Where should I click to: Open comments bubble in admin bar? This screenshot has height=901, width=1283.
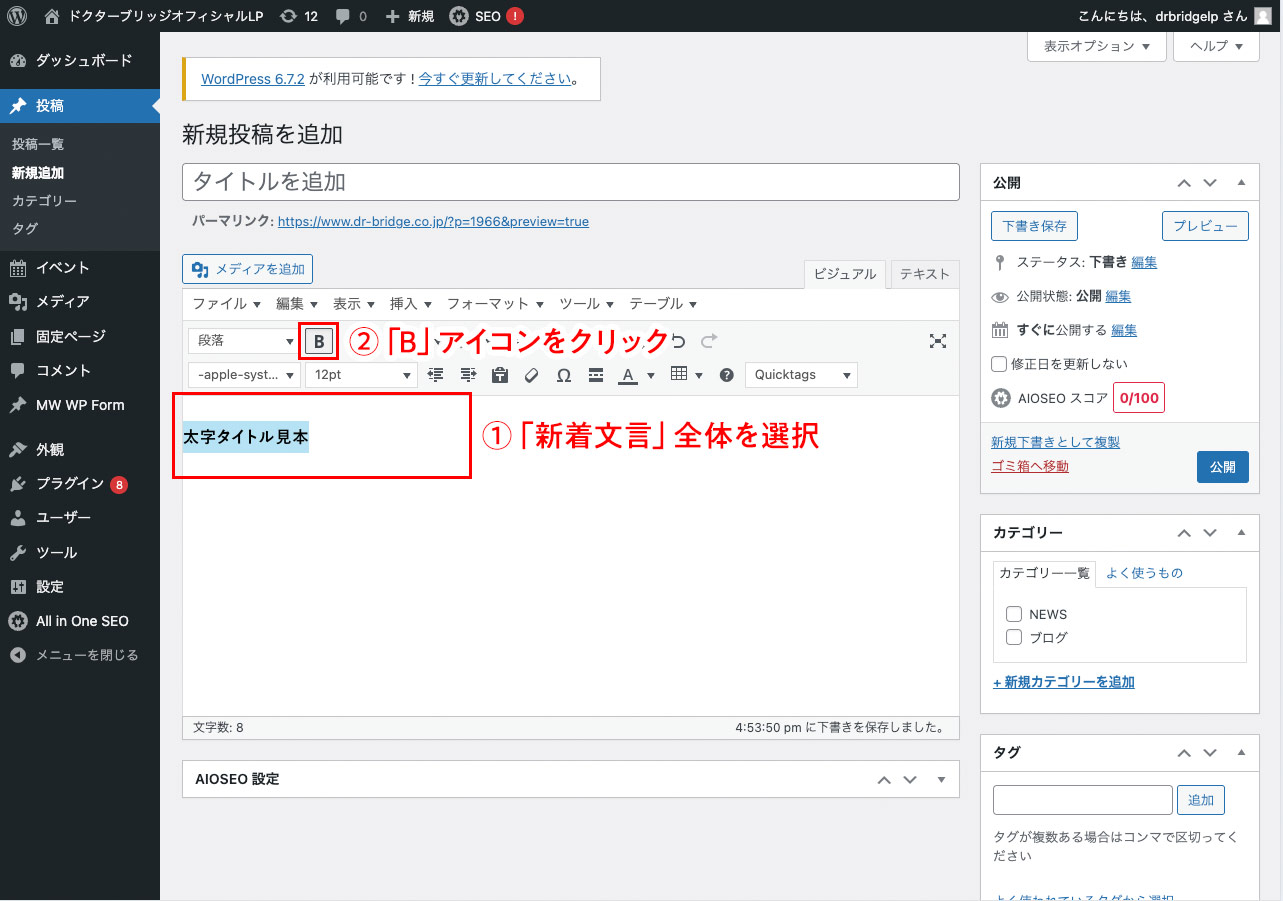click(x=351, y=16)
